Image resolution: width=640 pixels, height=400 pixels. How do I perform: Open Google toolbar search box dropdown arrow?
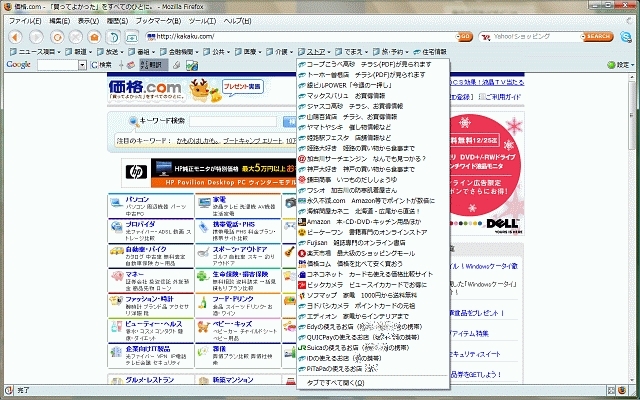tap(82, 65)
